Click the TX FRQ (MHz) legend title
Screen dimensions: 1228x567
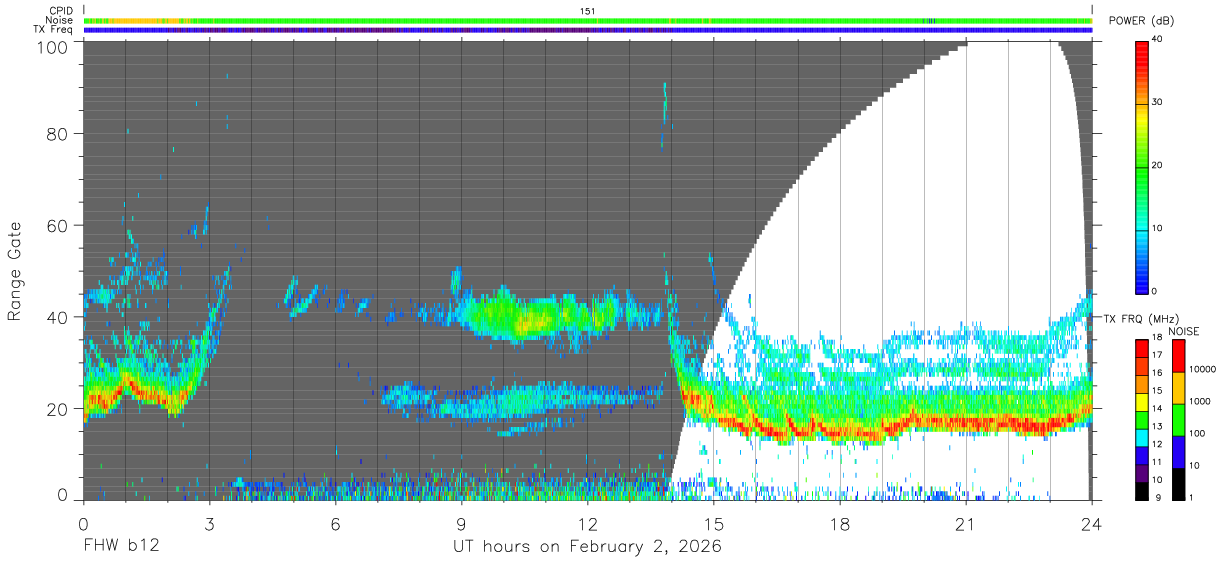(1144, 319)
